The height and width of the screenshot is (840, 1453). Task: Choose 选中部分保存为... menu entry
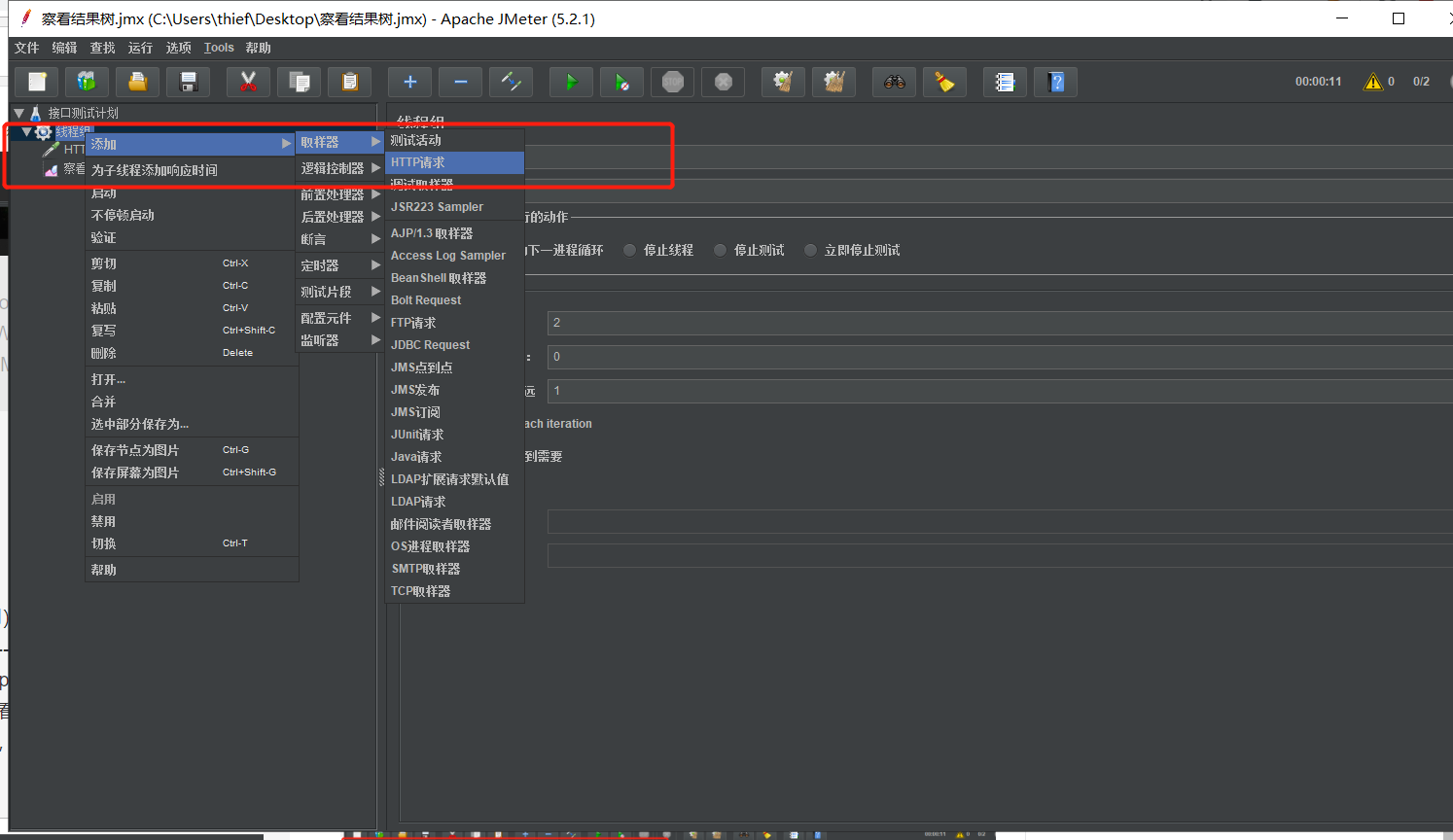click(192, 424)
